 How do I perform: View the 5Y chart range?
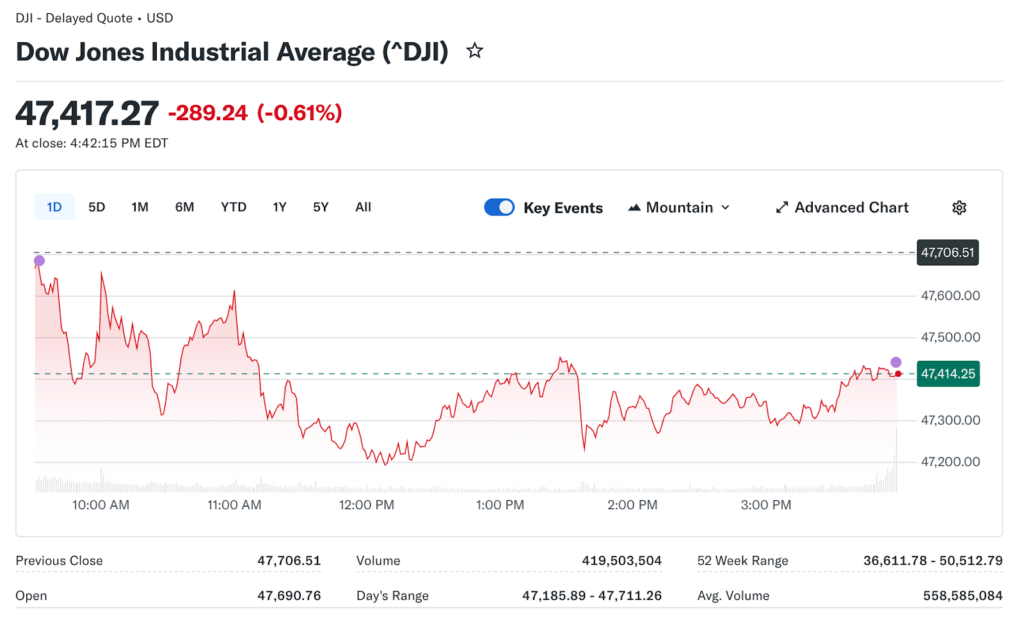pyautogui.click(x=320, y=207)
